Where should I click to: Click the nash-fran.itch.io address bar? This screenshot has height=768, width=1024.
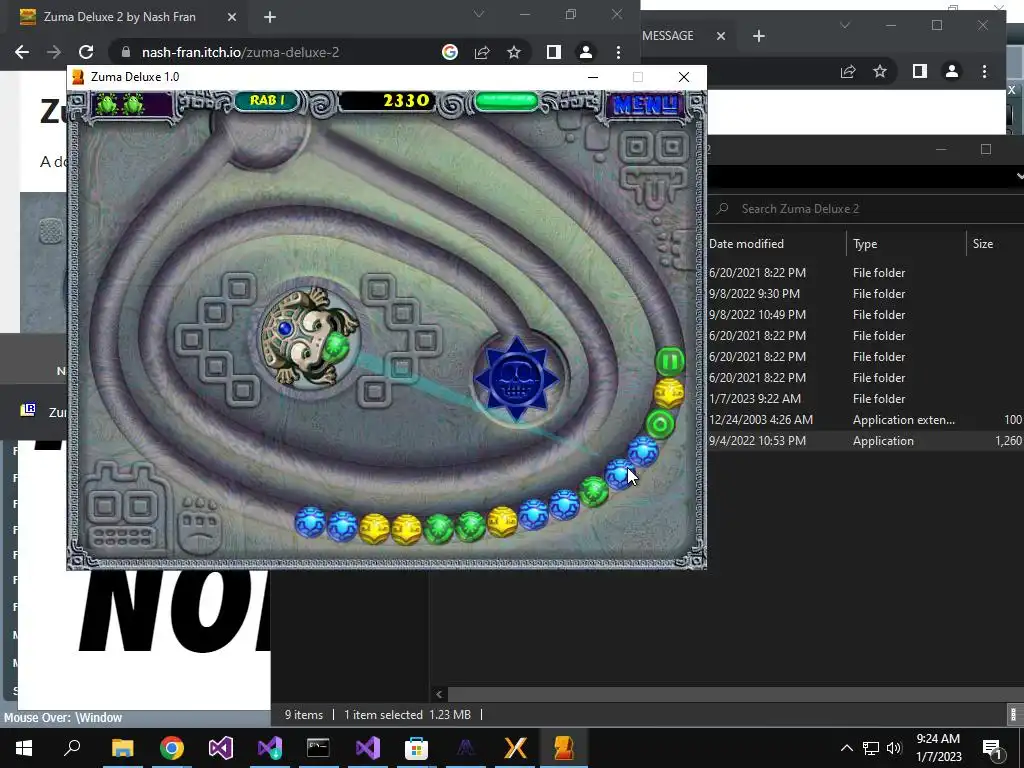click(x=274, y=52)
